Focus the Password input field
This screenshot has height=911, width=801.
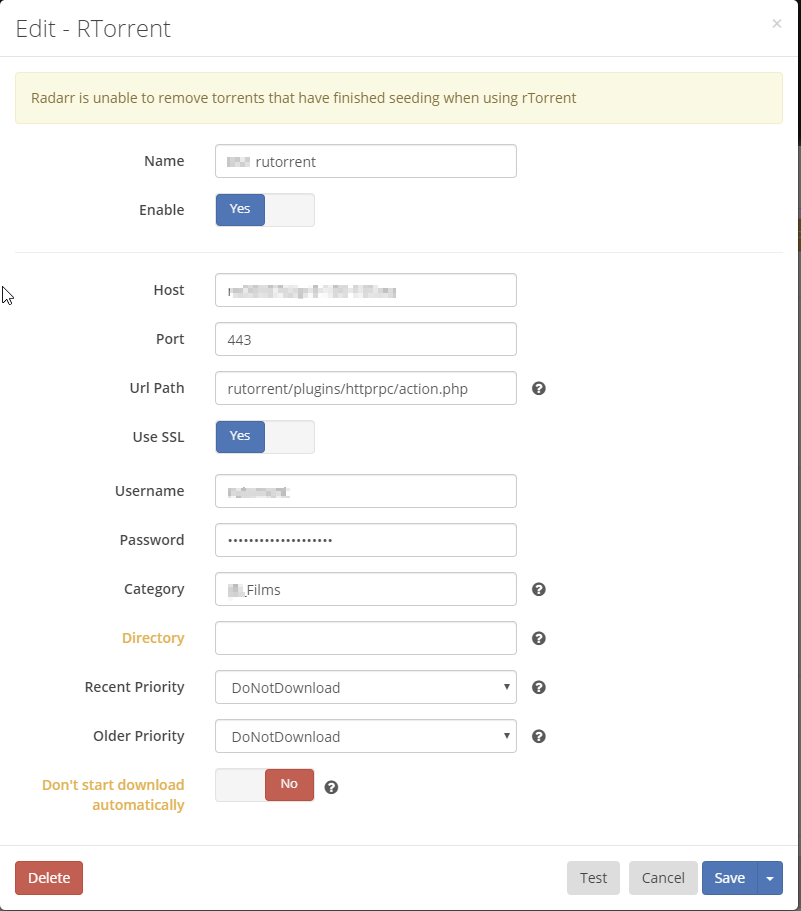(x=365, y=540)
